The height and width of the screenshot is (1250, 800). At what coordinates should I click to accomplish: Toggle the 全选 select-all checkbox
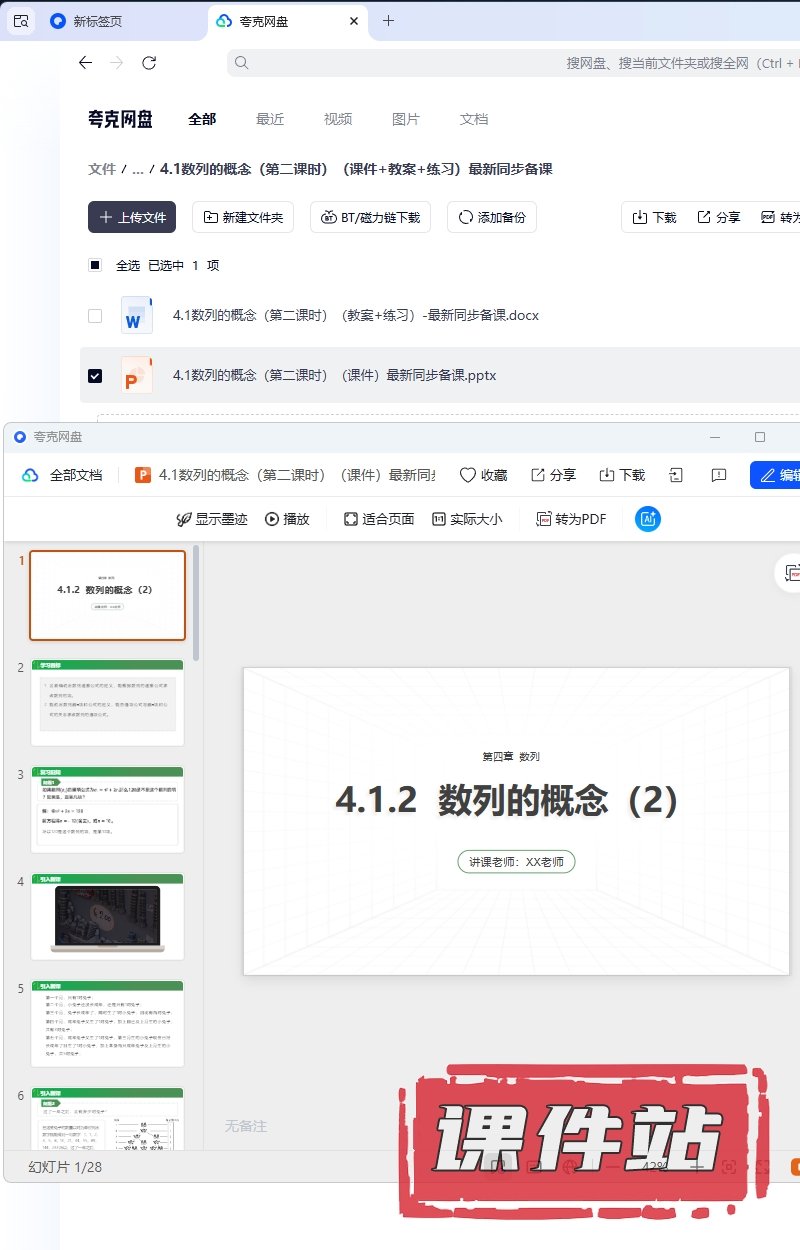pyautogui.click(x=95, y=265)
